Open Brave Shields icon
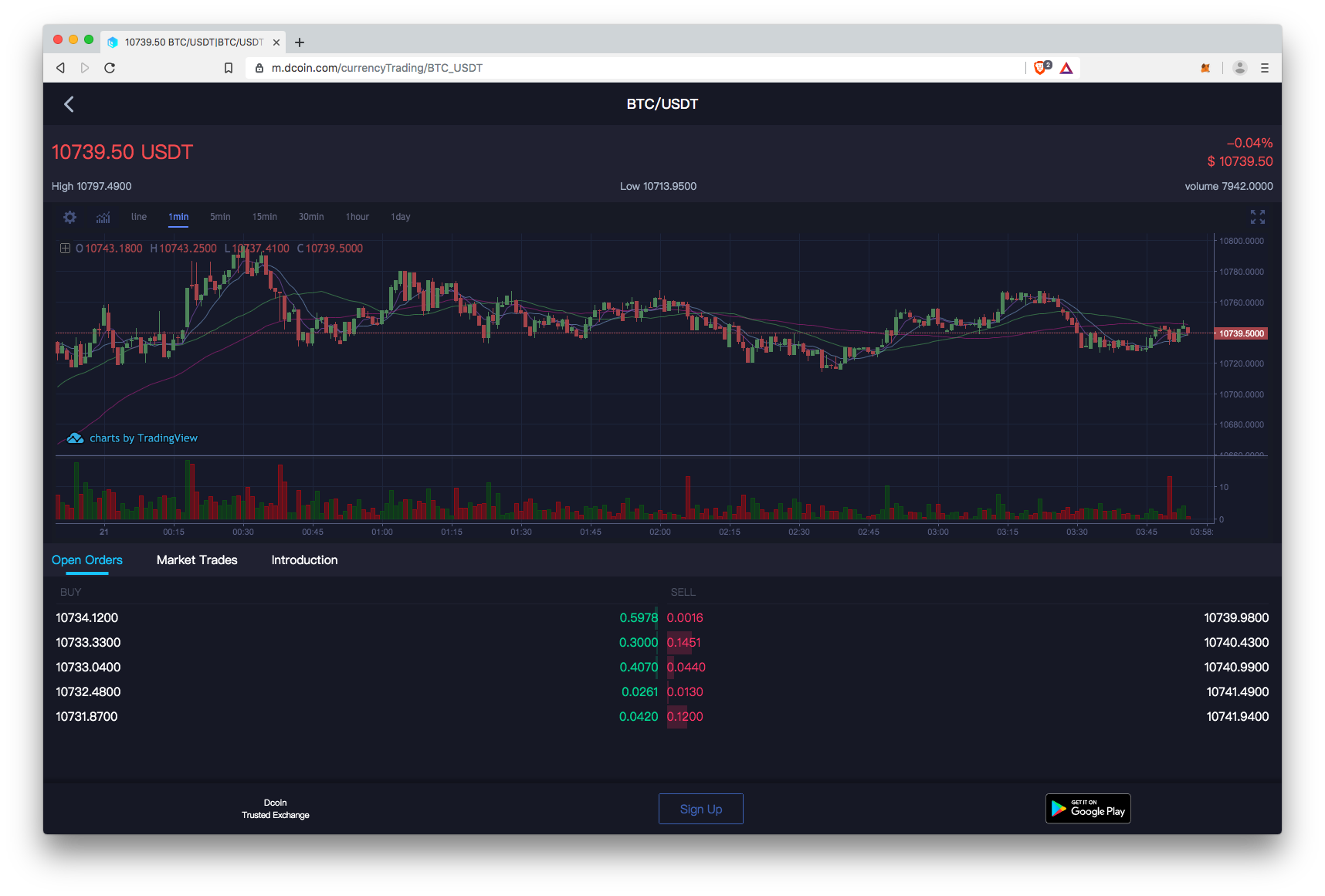Viewport: 1325px width, 896px height. 1042,68
